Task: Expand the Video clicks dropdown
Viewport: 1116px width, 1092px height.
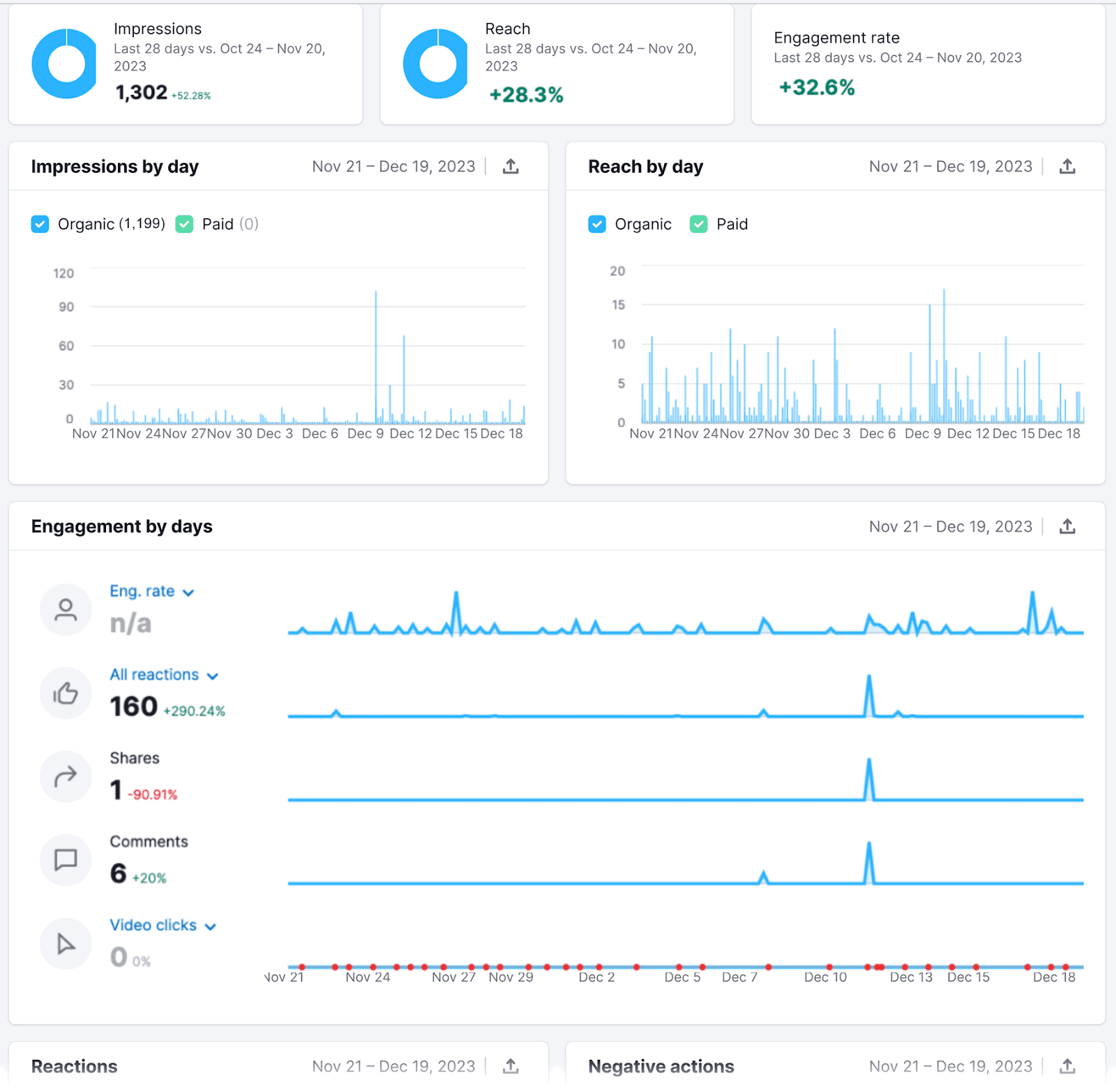Action: (x=210, y=926)
